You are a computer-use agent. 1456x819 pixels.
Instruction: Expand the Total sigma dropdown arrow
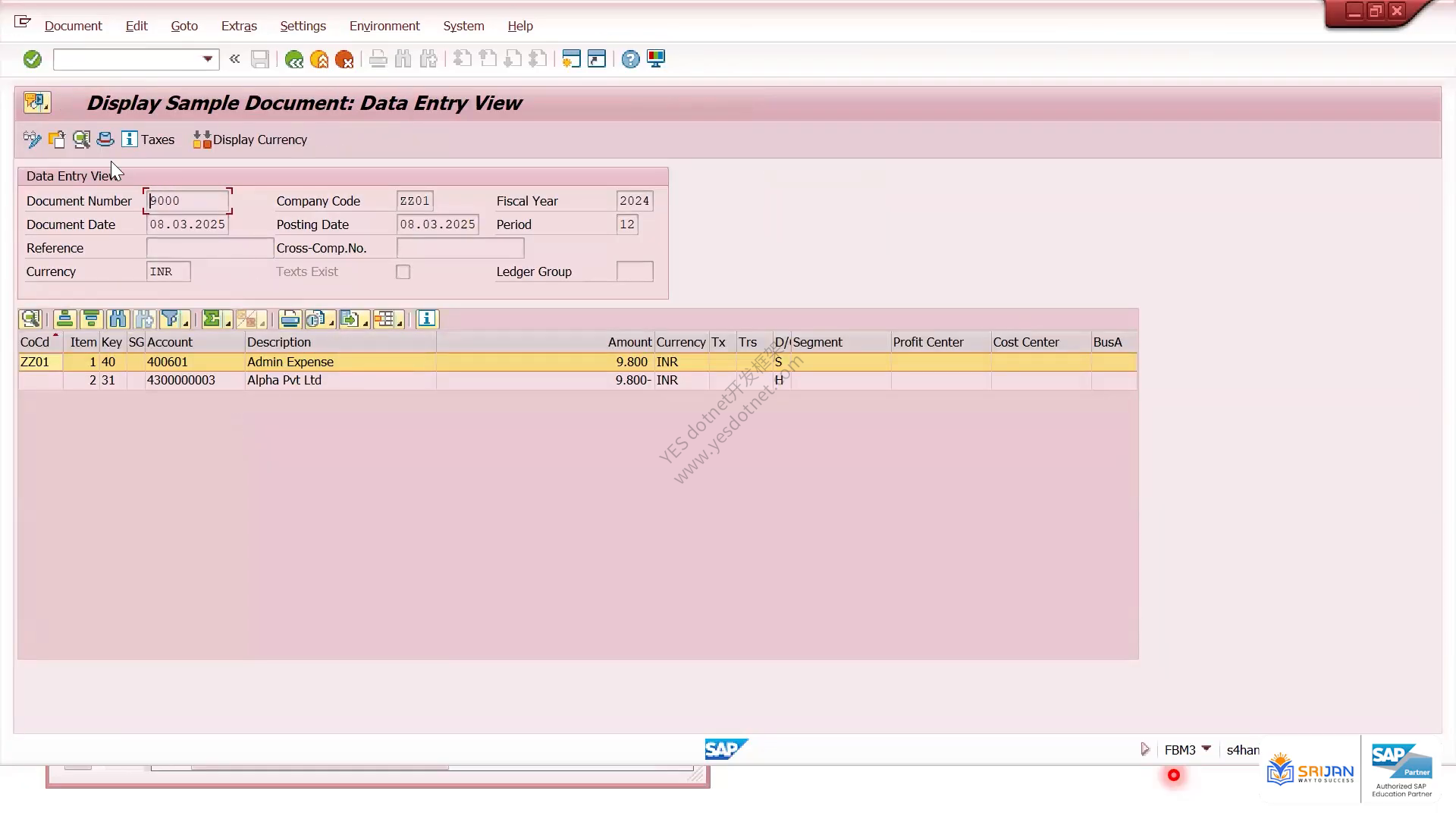[227, 323]
